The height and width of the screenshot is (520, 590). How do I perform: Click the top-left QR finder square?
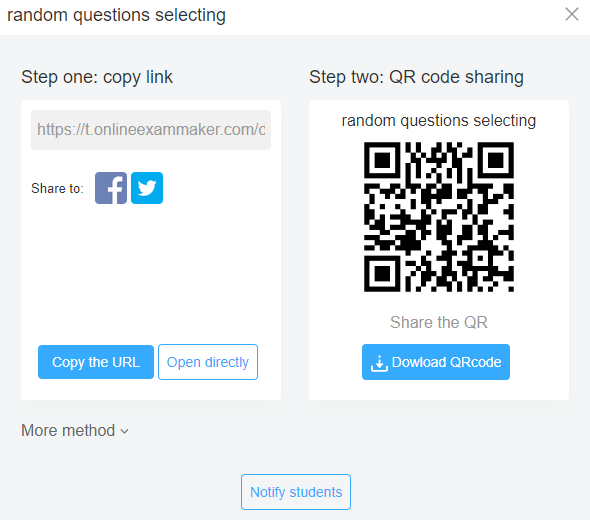point(382,160)
